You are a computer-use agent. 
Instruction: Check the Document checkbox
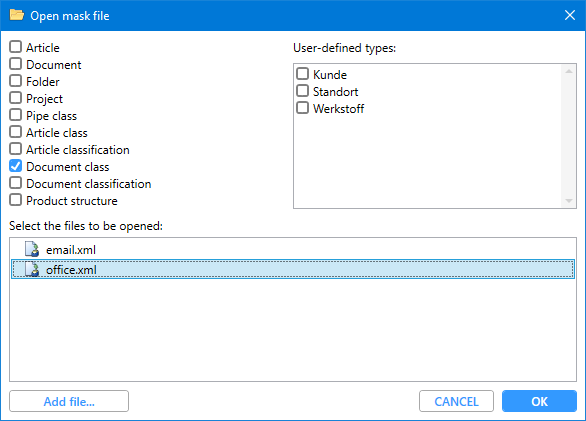pyautogui.click(x=15, y=64)
